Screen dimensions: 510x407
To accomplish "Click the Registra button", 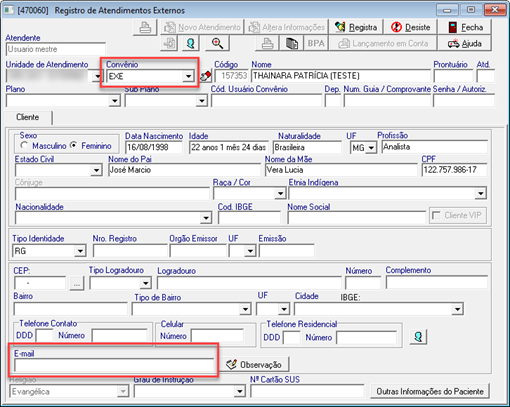I will tap(356, 27).
